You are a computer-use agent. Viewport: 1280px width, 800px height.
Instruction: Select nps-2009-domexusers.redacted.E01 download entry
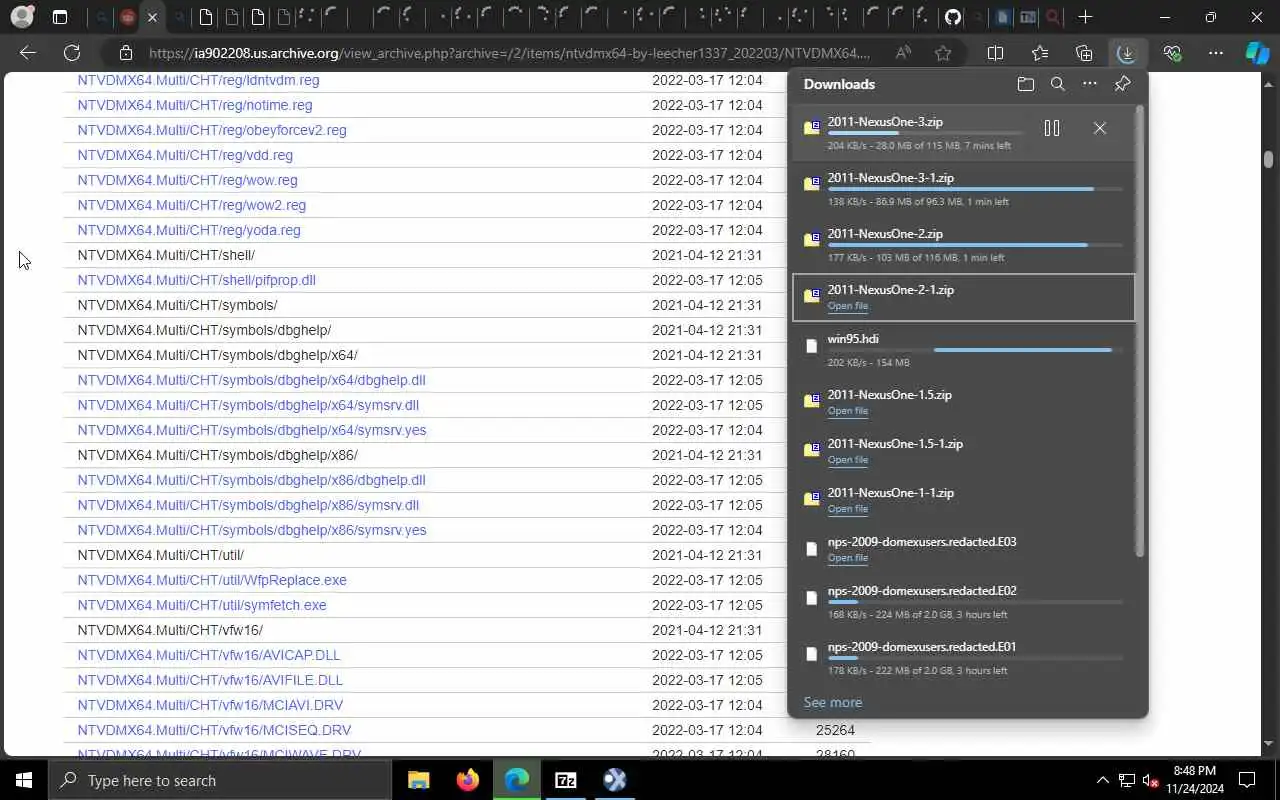[x=964, y=657]
